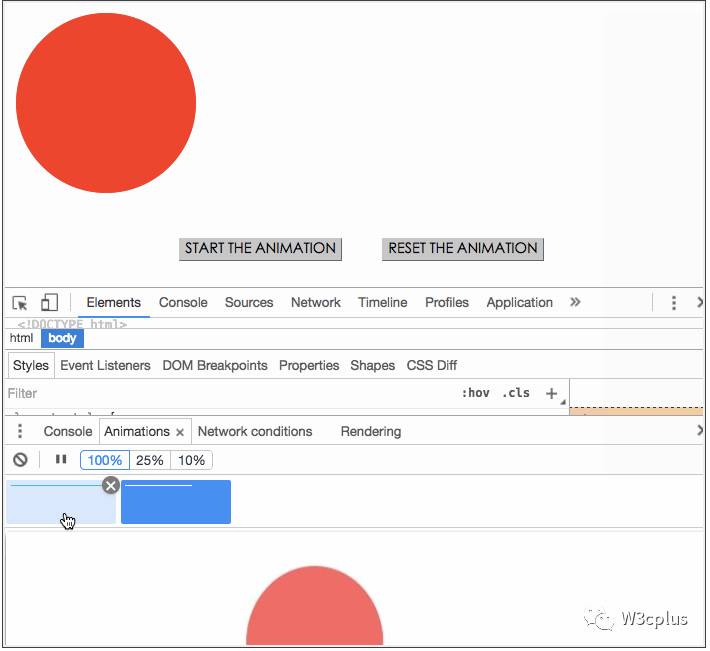The height and width of the screenshot is (651, 710).
Task: Open the Shapes pane
Action: point(373,365)
